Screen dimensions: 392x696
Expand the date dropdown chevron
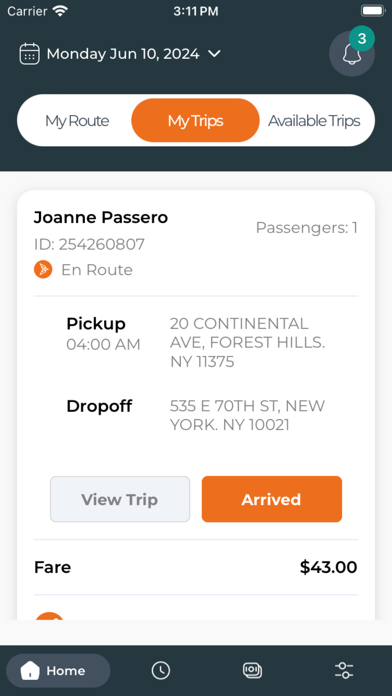[x=214, y=54]
